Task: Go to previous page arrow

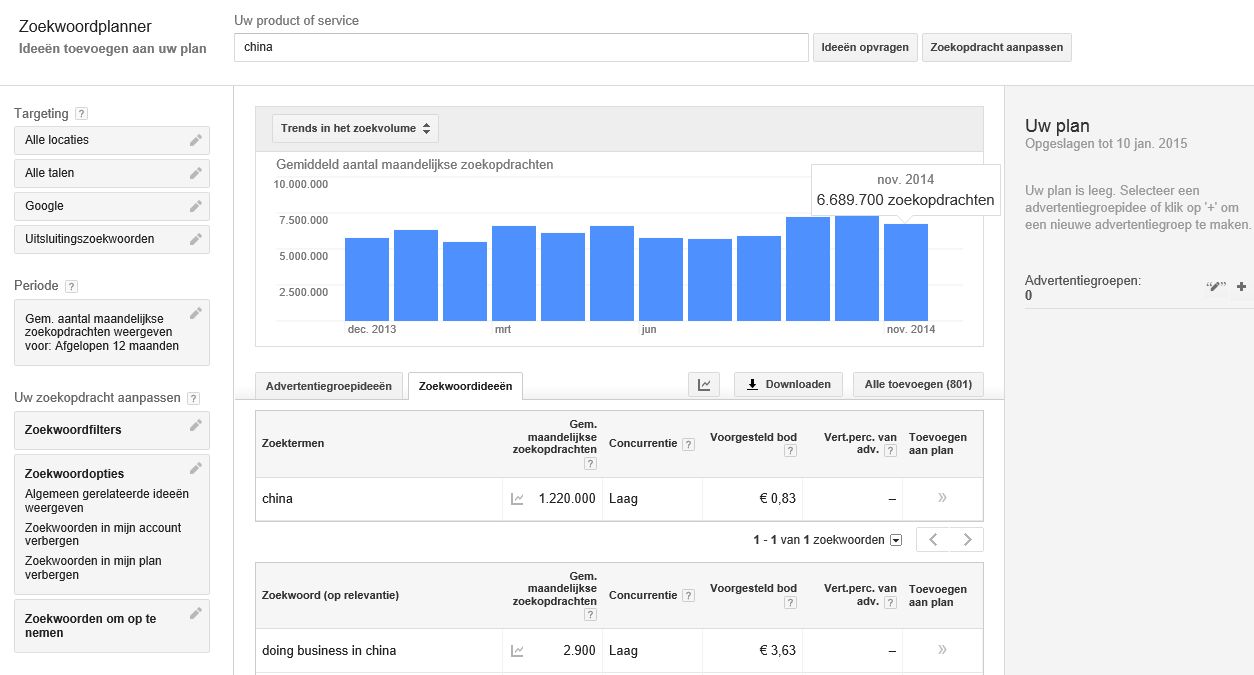Action: click(x=933, y=540)
